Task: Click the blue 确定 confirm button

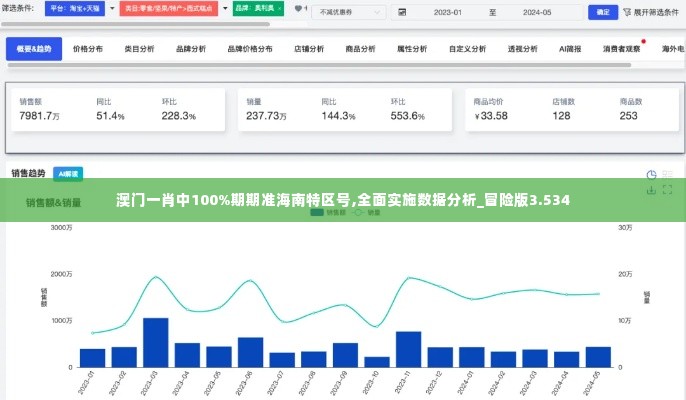Action: pyautogui.click(x=601, y=13)
